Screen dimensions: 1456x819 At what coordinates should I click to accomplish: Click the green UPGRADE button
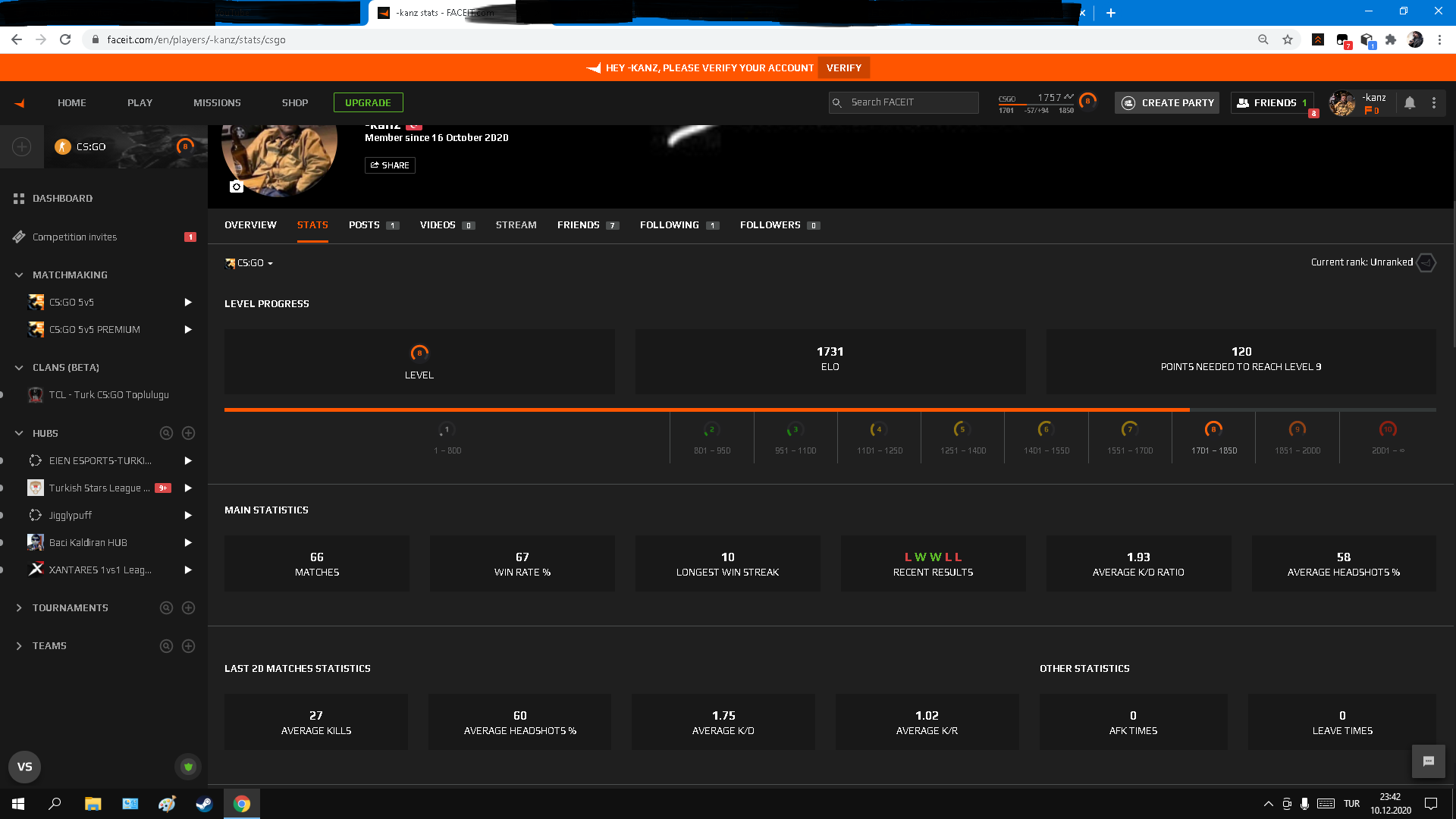(x=368, y=102)
